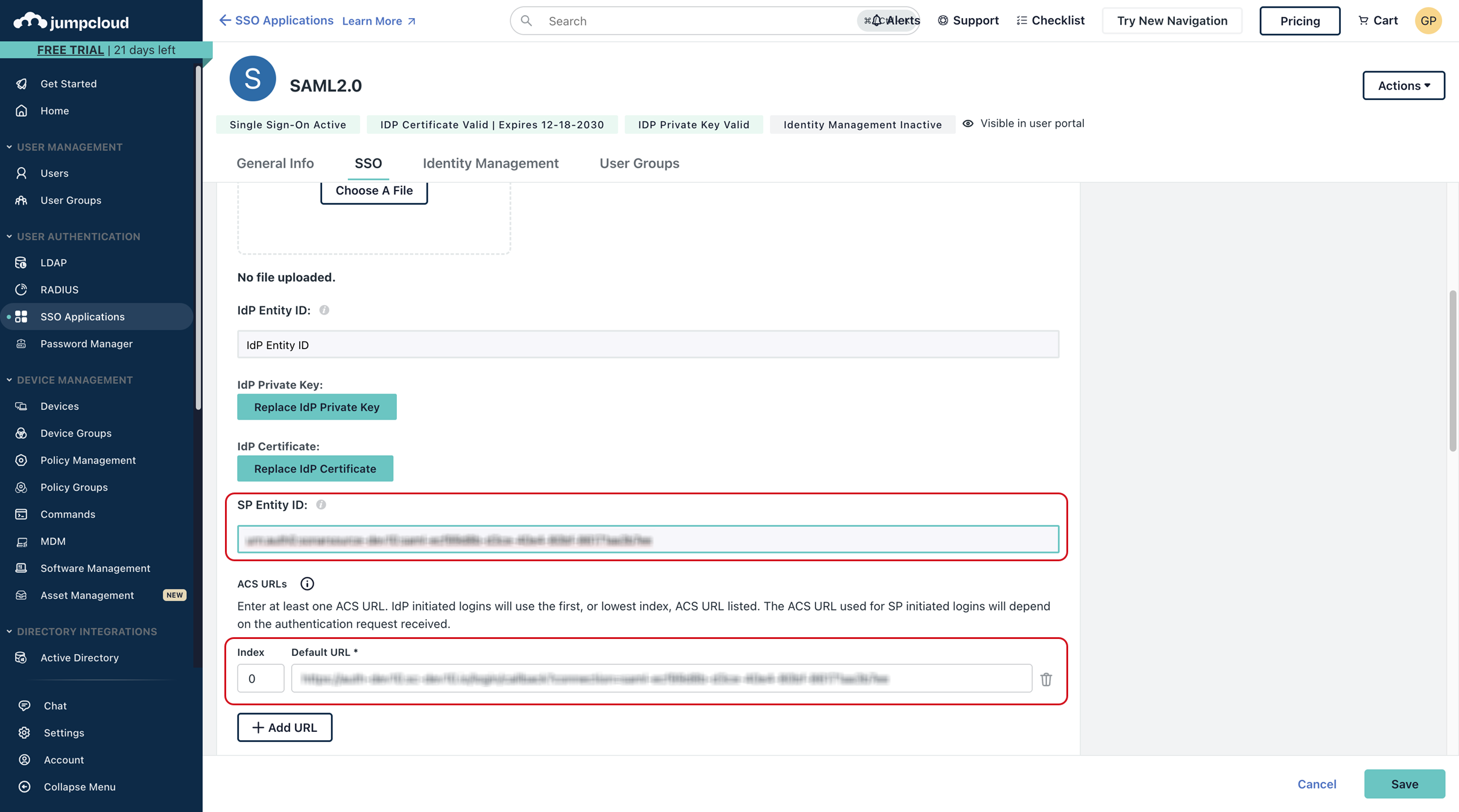Open Settings gear in sidebar
The width and height of the screenshot is (1459, 812).
pos(24,733)
